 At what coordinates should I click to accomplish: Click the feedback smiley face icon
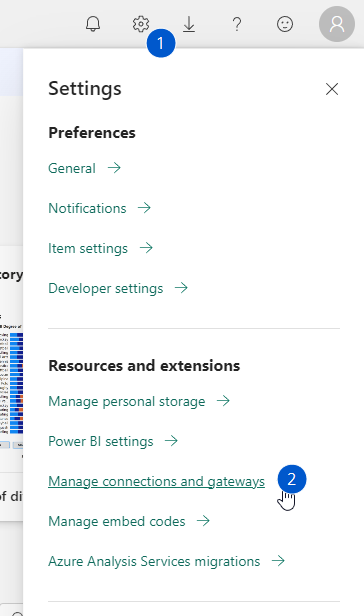(x=285, y=24)
